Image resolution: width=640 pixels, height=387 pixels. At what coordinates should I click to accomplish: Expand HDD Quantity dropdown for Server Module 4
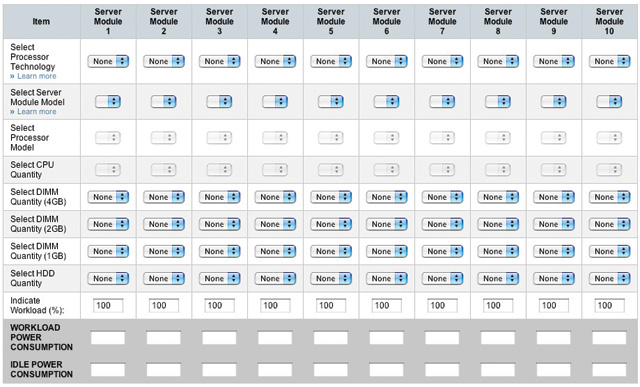coord(275,278)
